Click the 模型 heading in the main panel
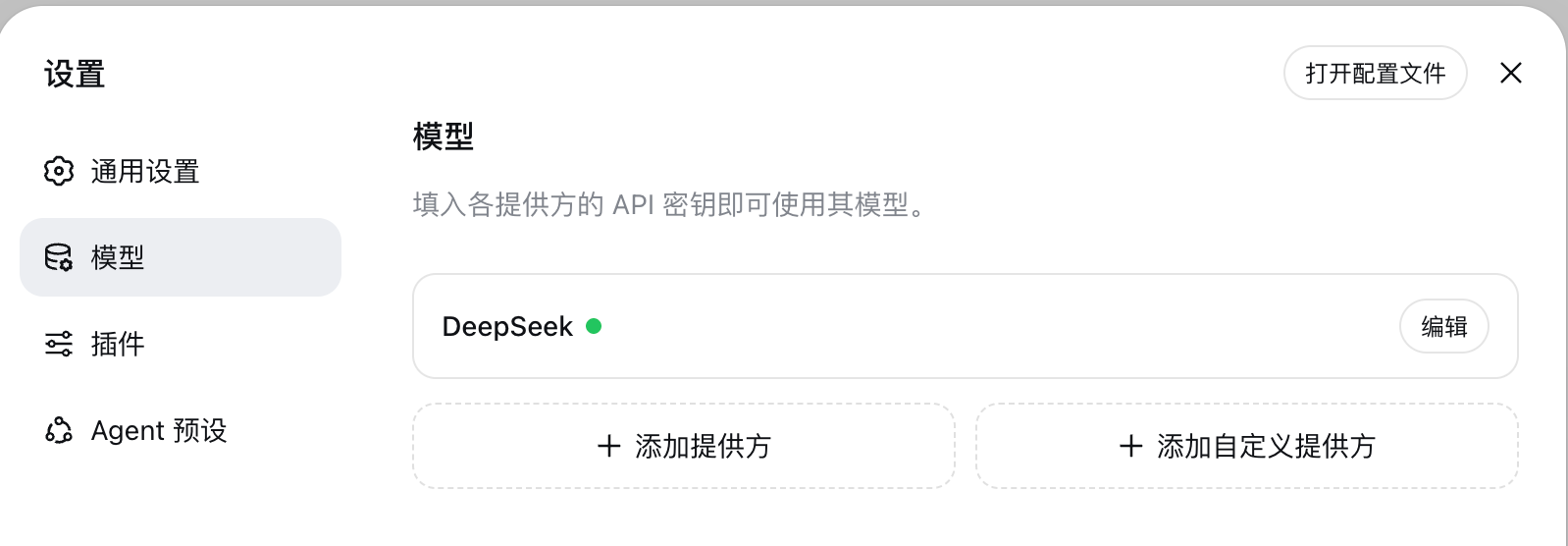1568x546 pixels. click(x=444, y=136)
